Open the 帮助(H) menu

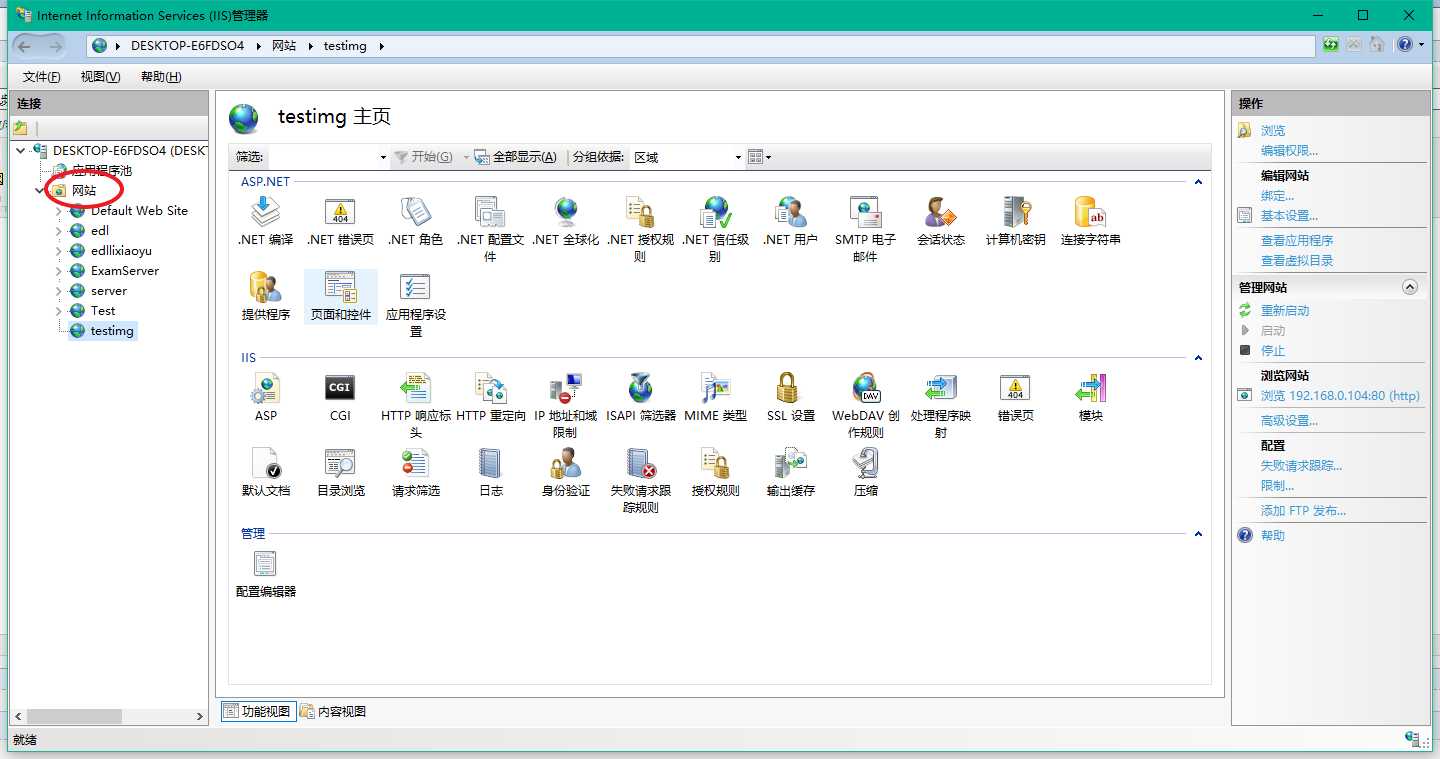(x=161, y=77)
